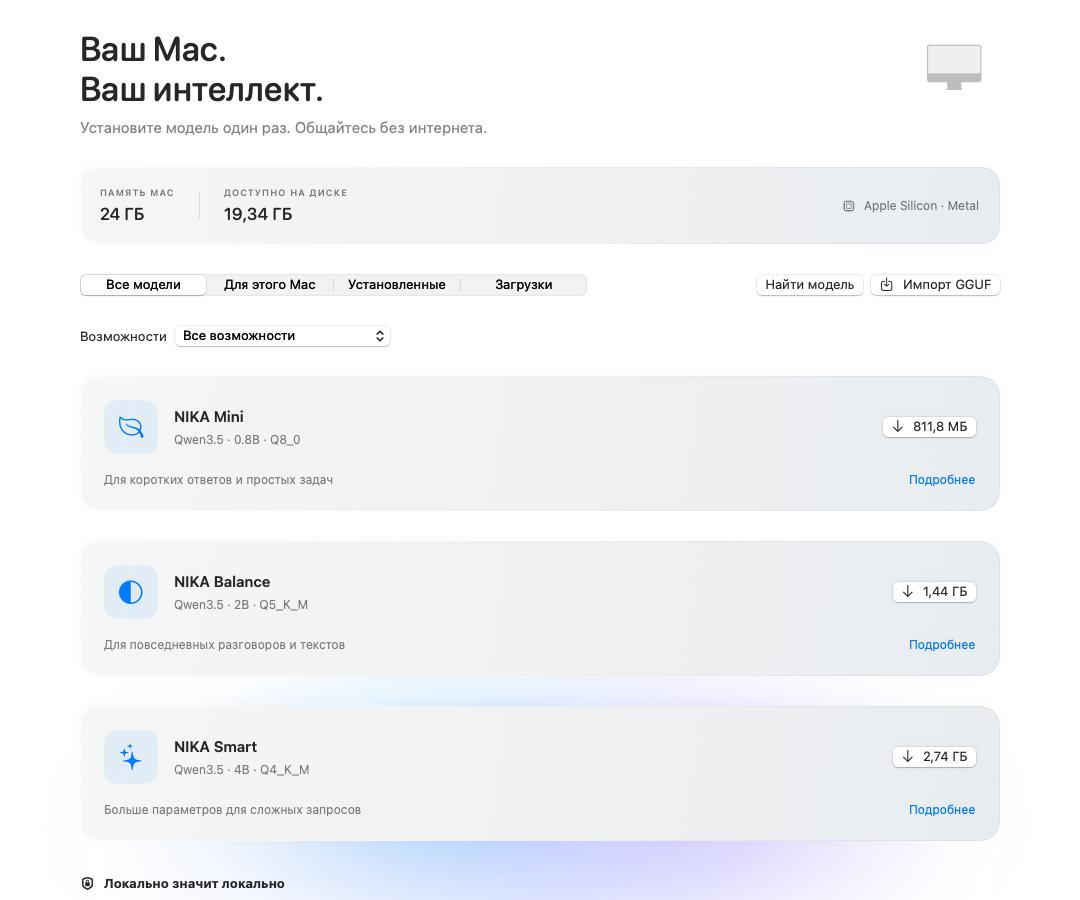This screenshot has width=1080, height=900.
Task: Switch to the Для этого Mac tab
Action: [269, 285]
